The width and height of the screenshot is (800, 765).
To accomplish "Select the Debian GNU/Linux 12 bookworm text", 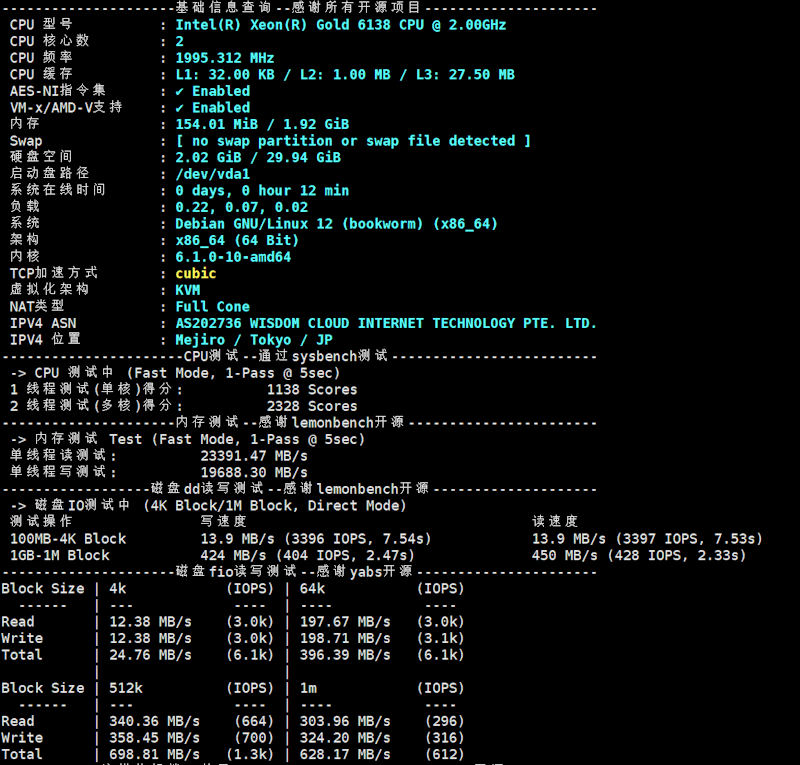I will [x=336, y=224].
